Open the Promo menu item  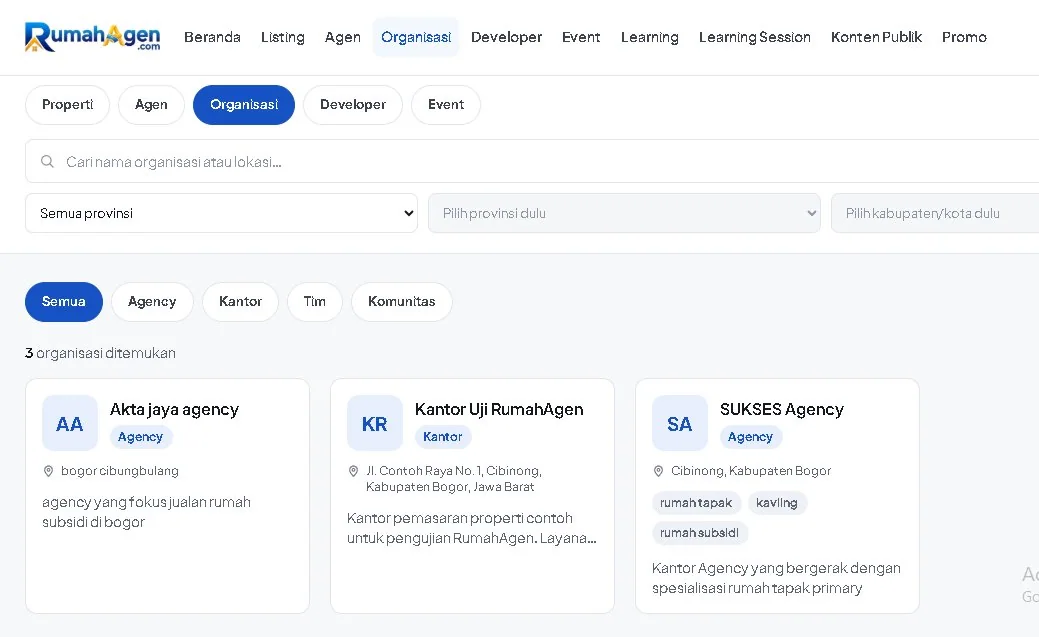pos(964,37)
